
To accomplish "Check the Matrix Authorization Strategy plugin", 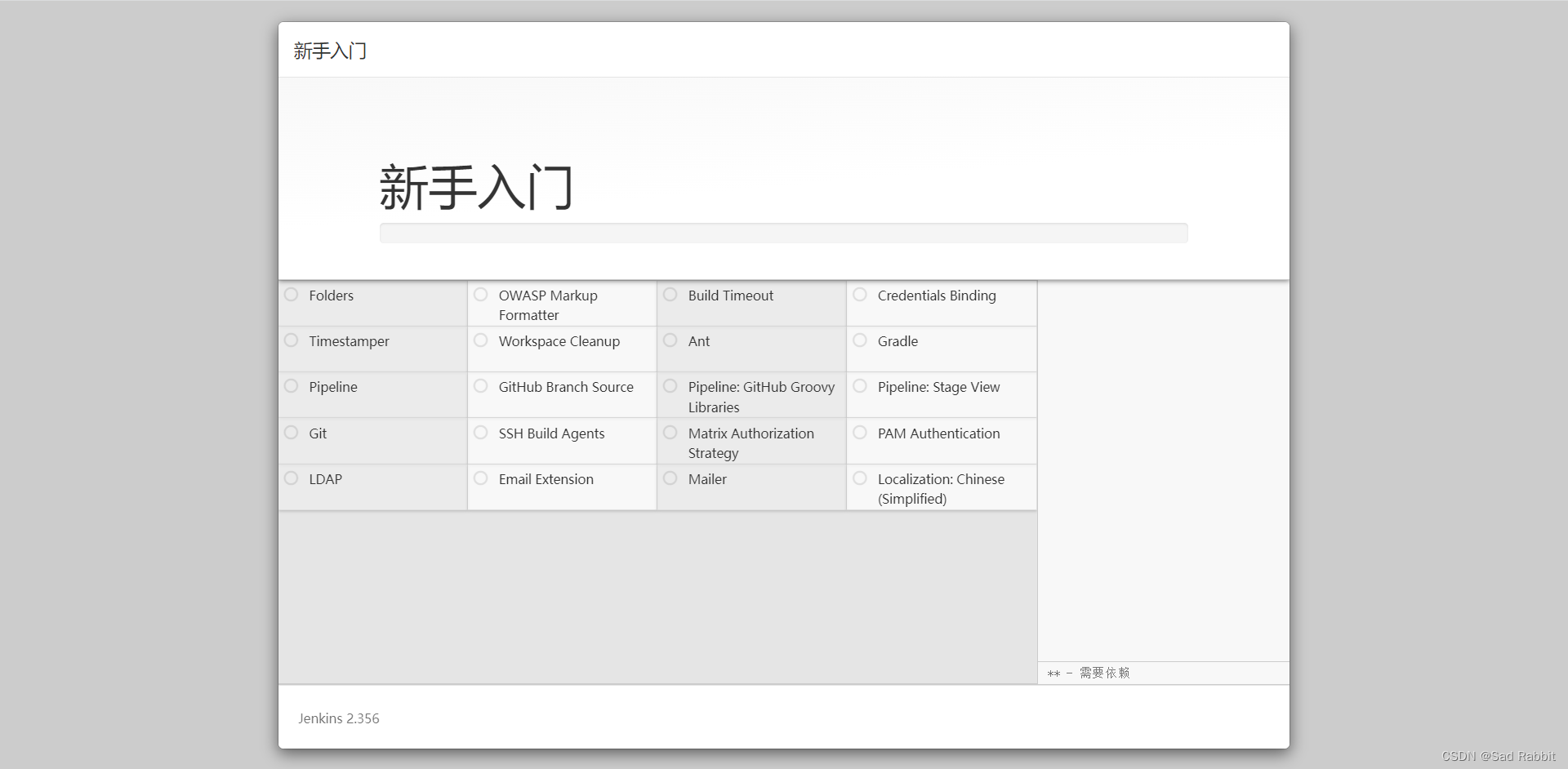I will [670, 433].
